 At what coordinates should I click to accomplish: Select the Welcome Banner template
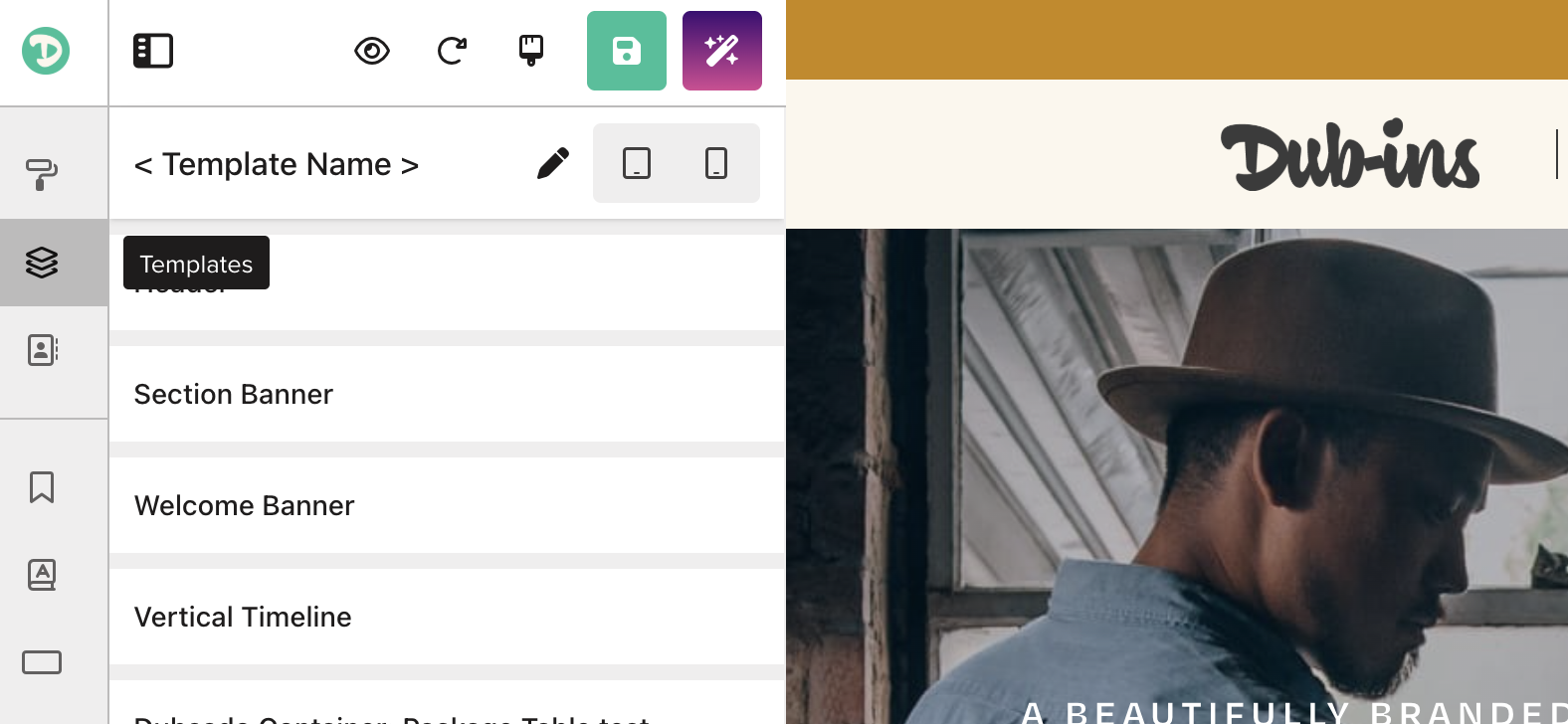[x=447, y=505]
